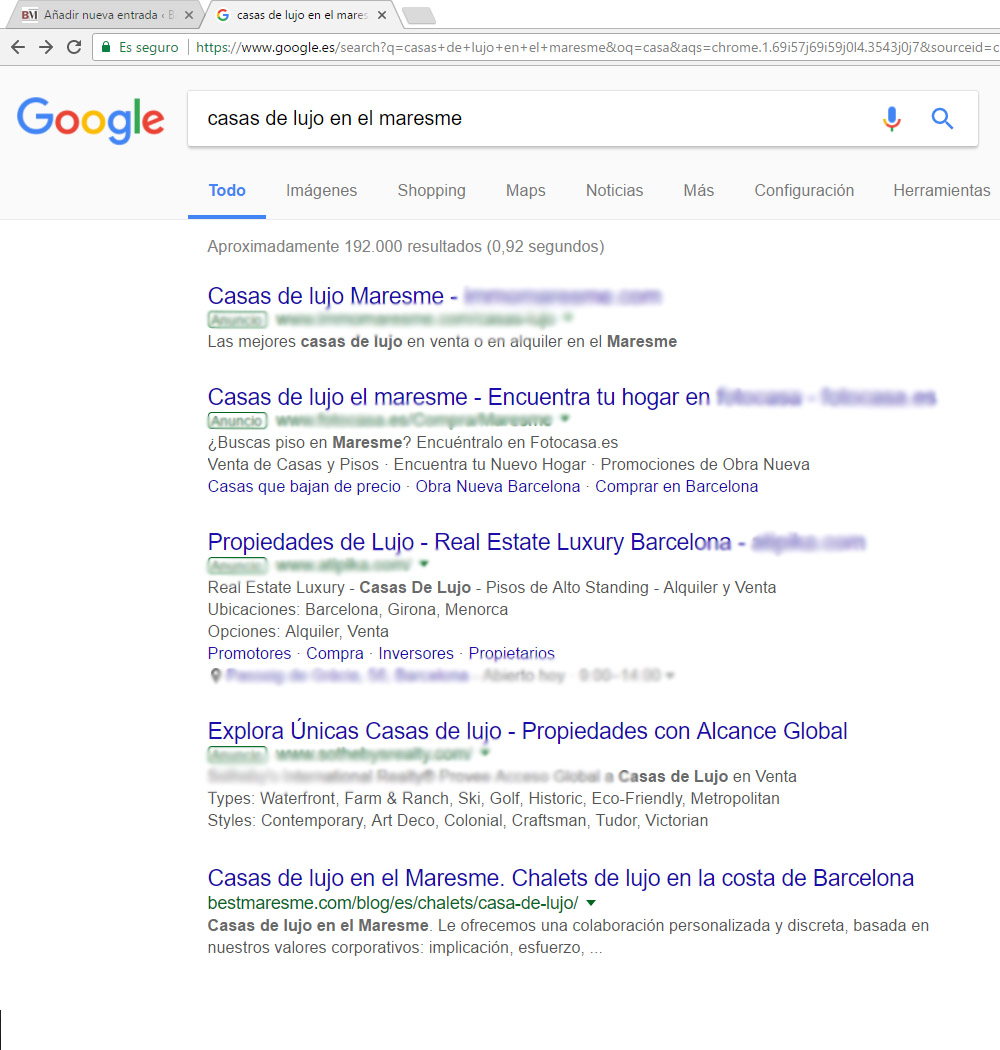
Task: Show Noticias results
Action: pos(614,190)
